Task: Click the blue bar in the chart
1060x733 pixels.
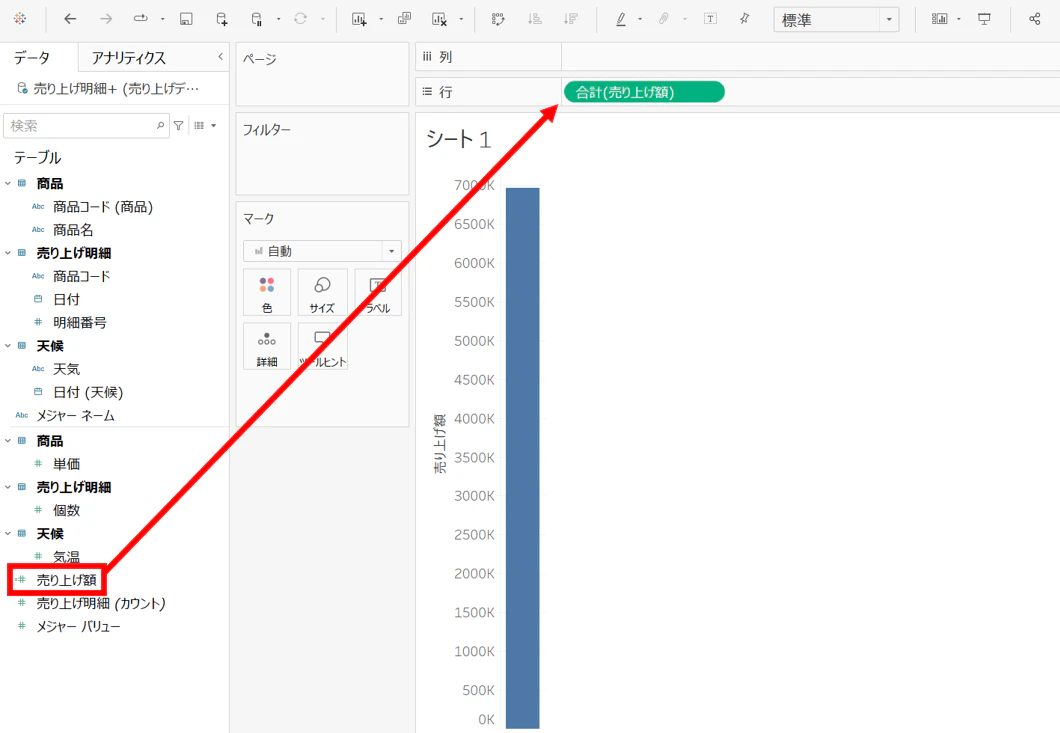Action: click(523, 458)
